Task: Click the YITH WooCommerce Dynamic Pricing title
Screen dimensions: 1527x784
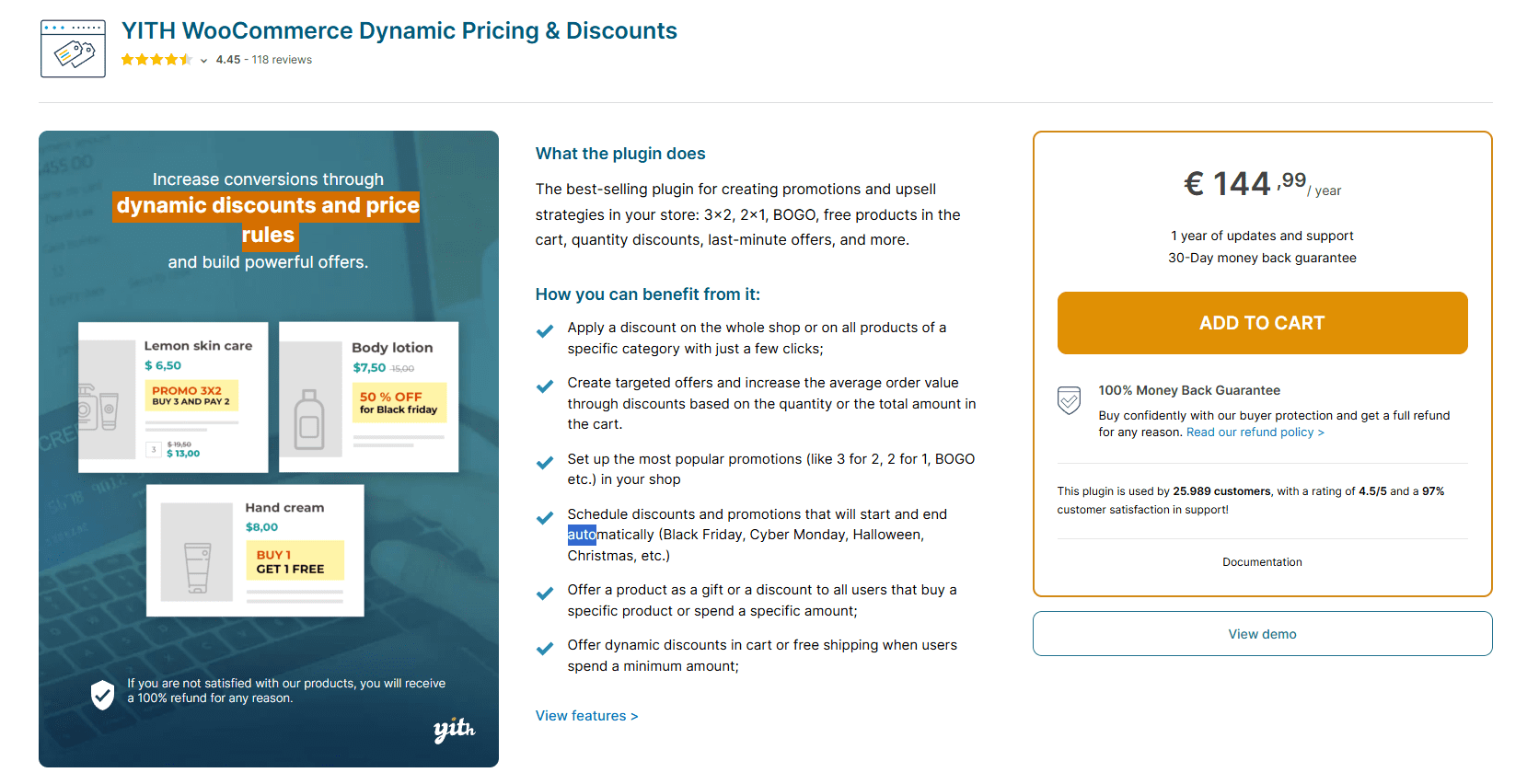Action: coord(399,29)
